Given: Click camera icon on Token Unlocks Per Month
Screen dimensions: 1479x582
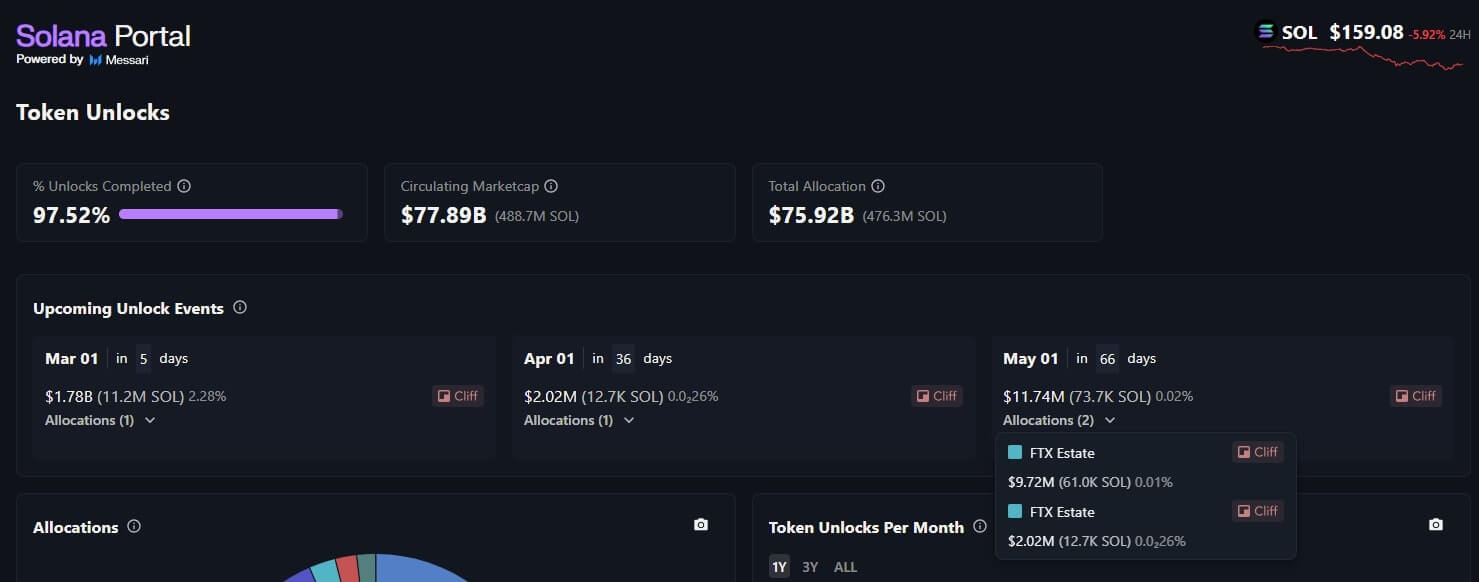Looking at the screenshot, I should (x=1436, y=525).
